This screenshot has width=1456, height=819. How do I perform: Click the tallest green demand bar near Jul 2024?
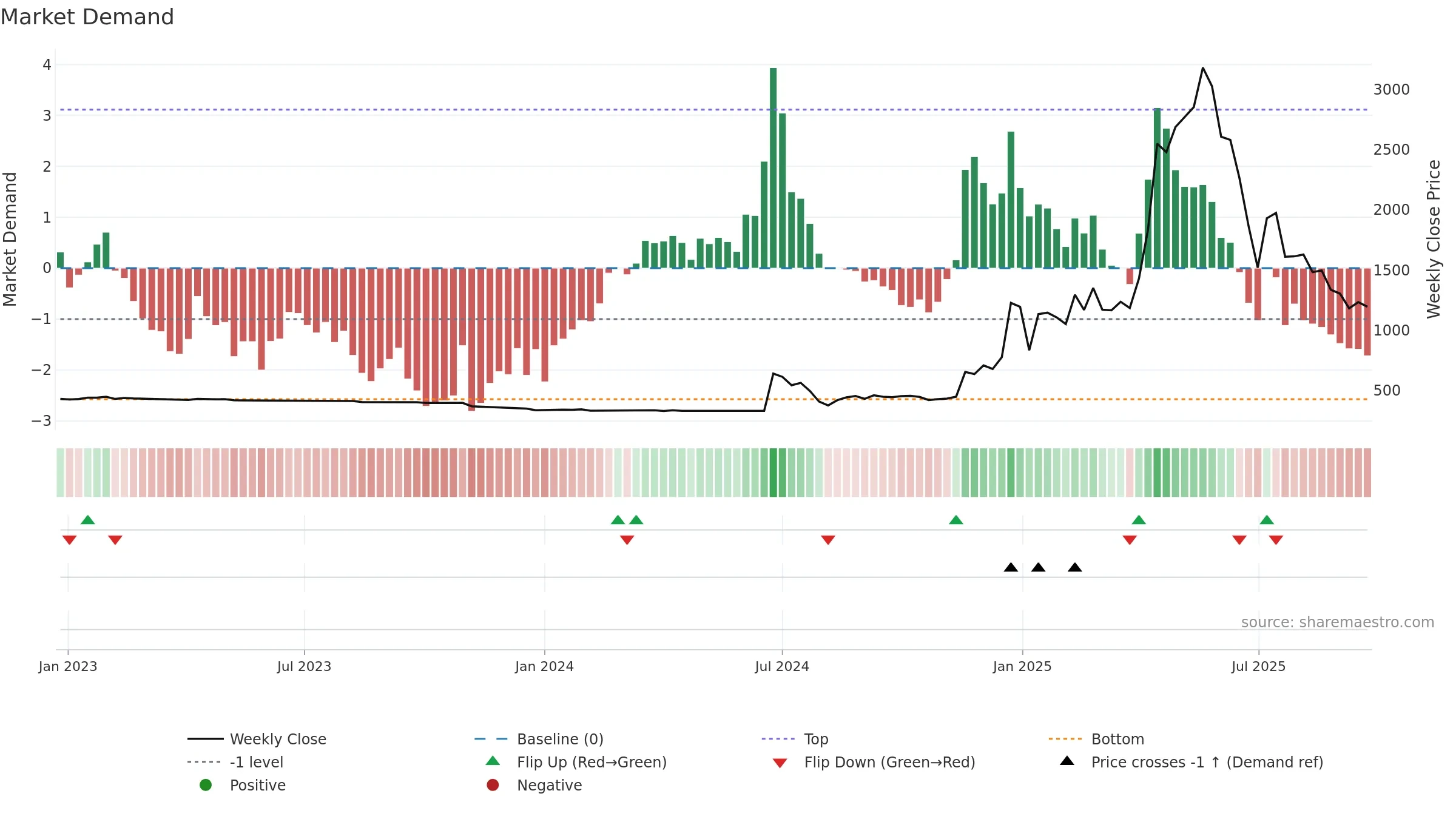[x=773, y=168]
